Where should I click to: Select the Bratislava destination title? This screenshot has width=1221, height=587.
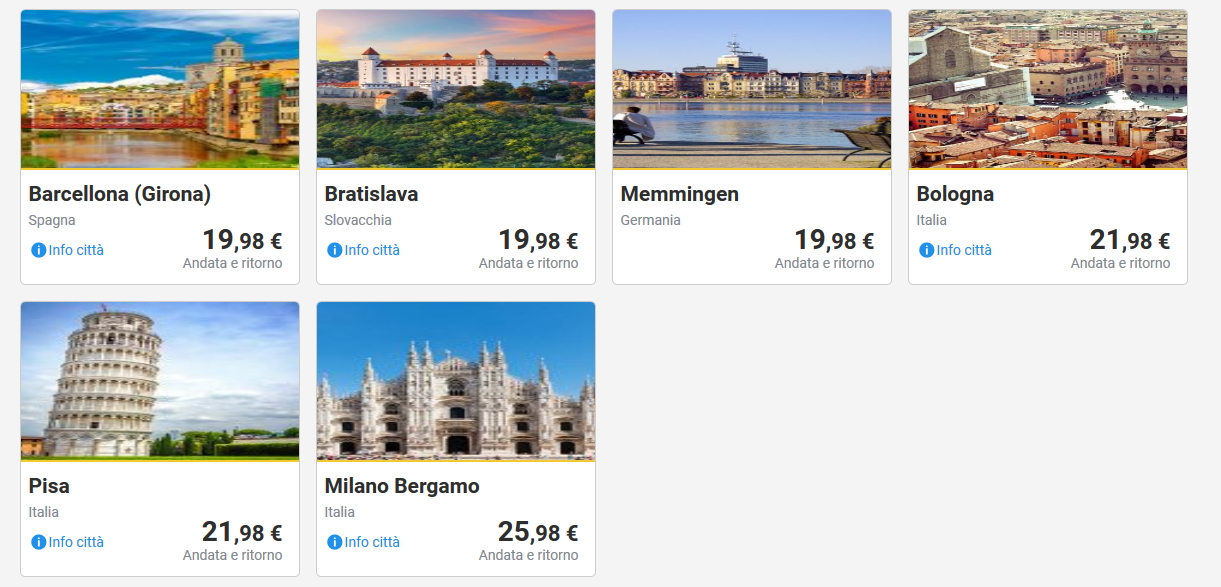371,194
